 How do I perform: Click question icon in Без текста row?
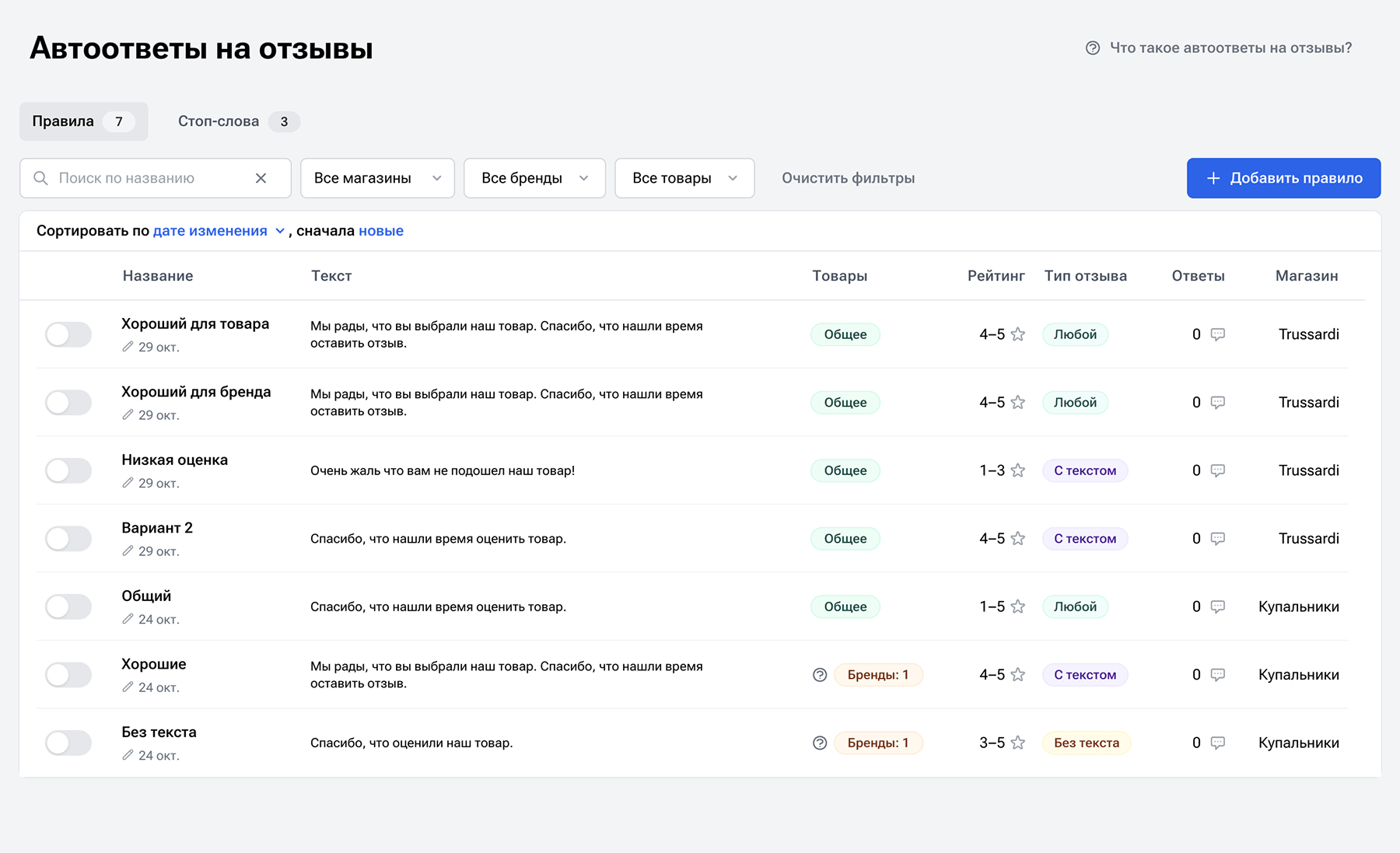coord(820,743)
